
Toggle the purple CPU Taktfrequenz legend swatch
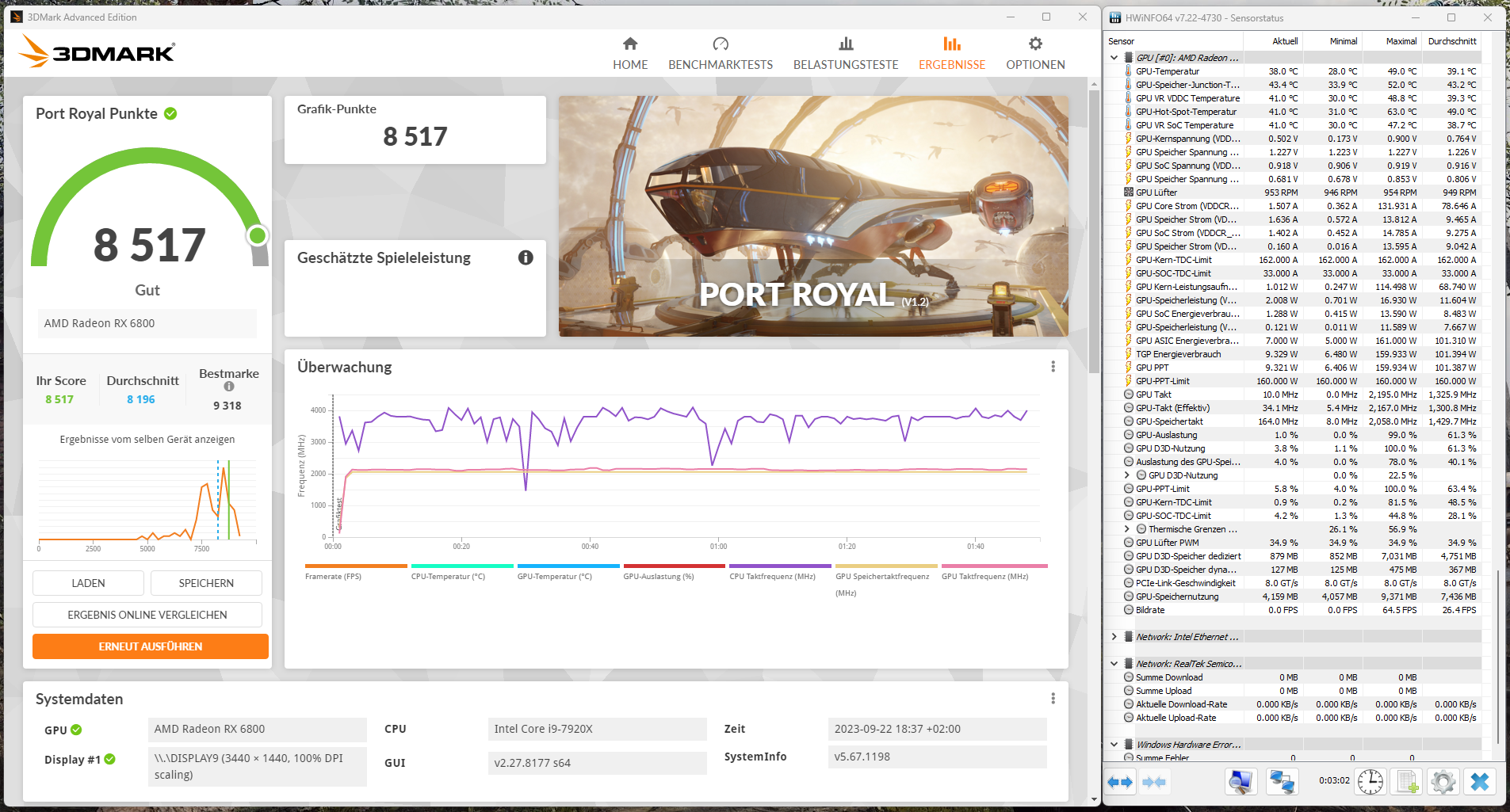(x=781, y=566)
